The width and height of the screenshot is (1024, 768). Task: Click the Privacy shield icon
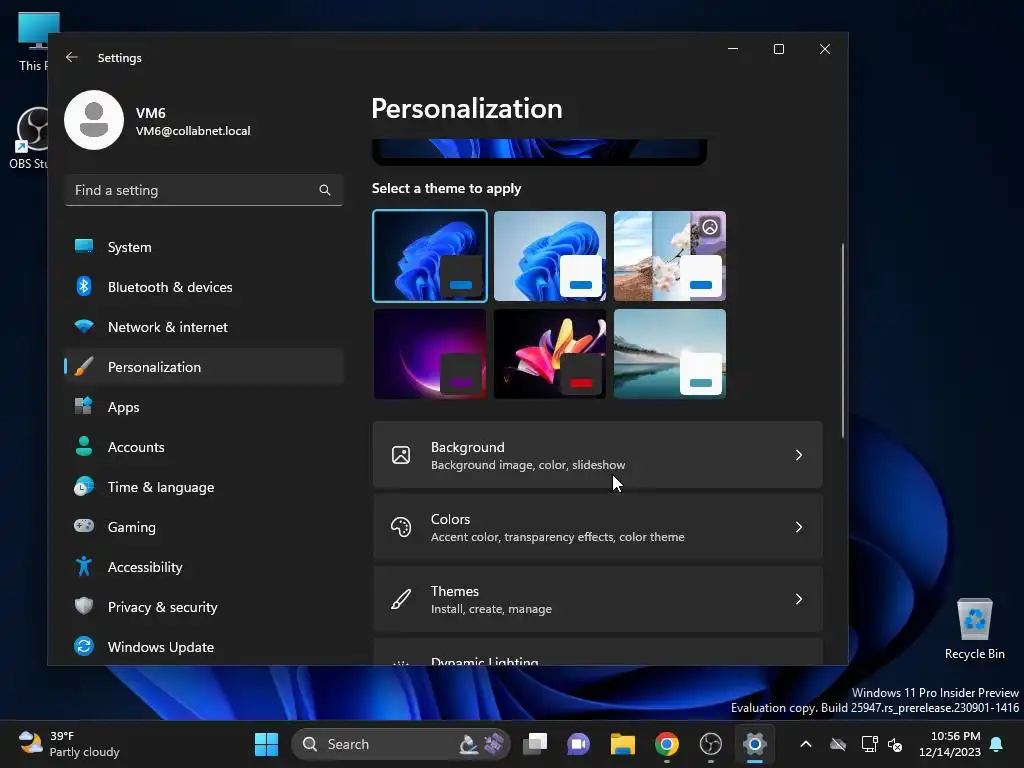tap(84, 606)
